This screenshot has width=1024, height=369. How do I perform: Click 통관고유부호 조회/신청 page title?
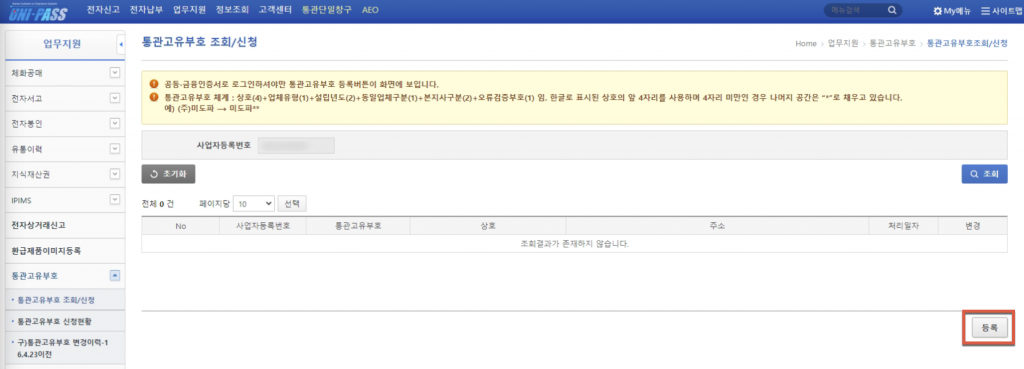click(x=199, y=42)
